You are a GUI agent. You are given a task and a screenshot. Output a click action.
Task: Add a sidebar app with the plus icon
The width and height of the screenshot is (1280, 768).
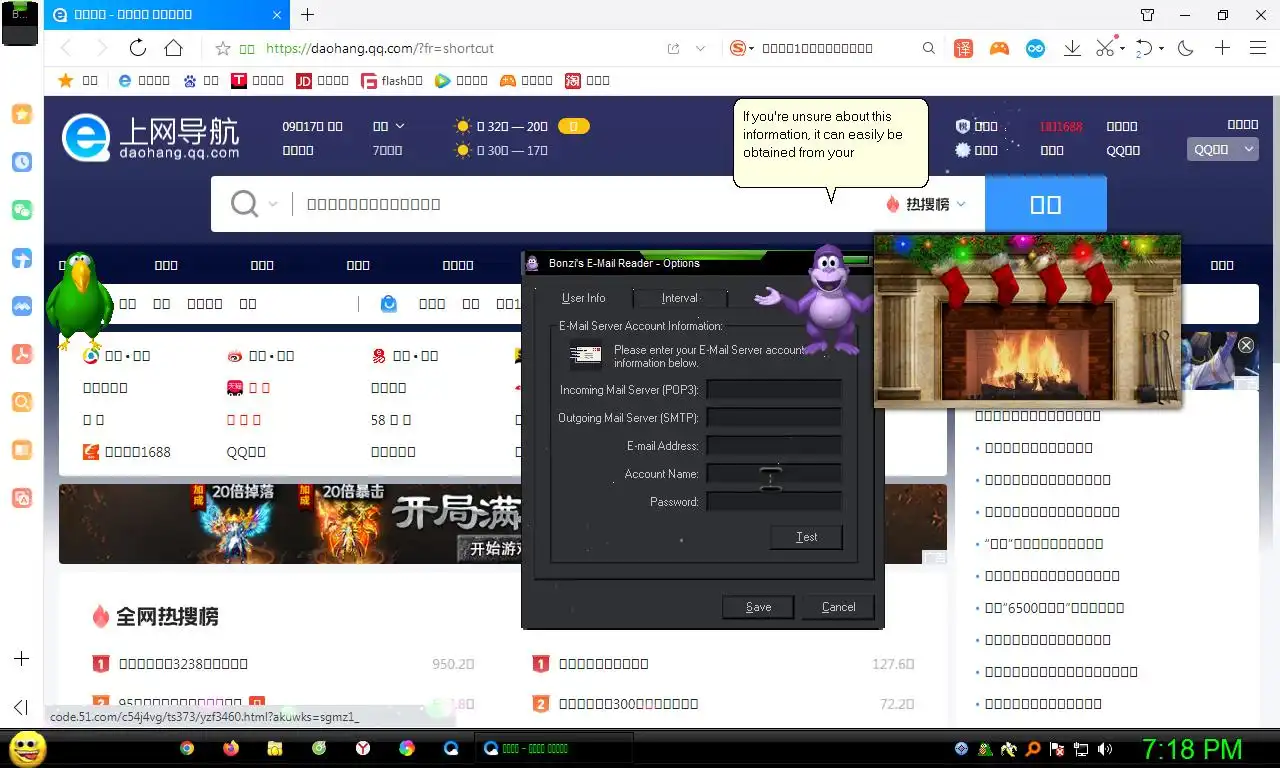tap(22, 659)
